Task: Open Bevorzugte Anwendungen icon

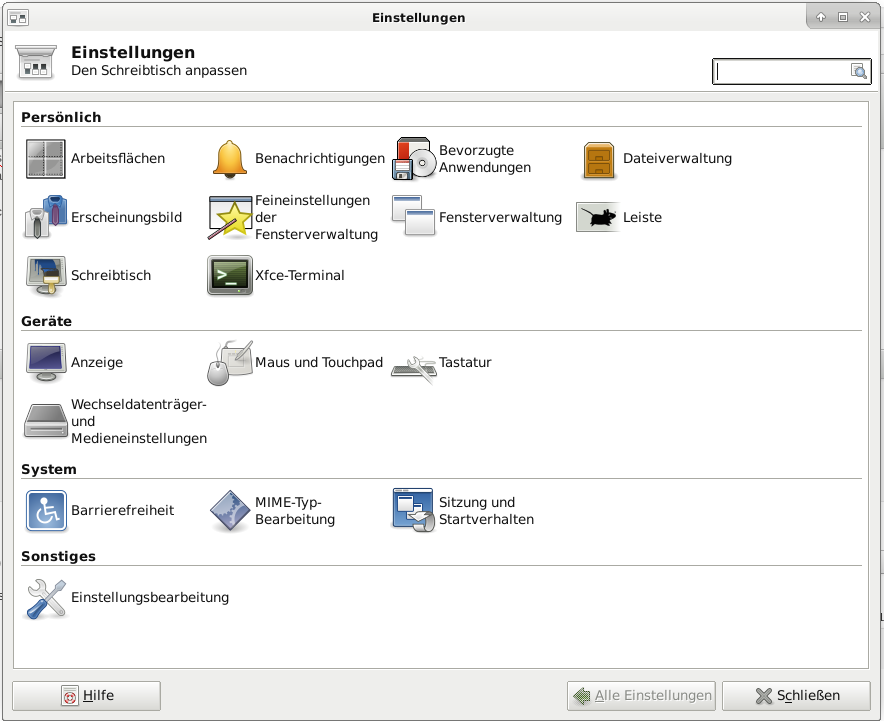Action: [x=414, y=159]
